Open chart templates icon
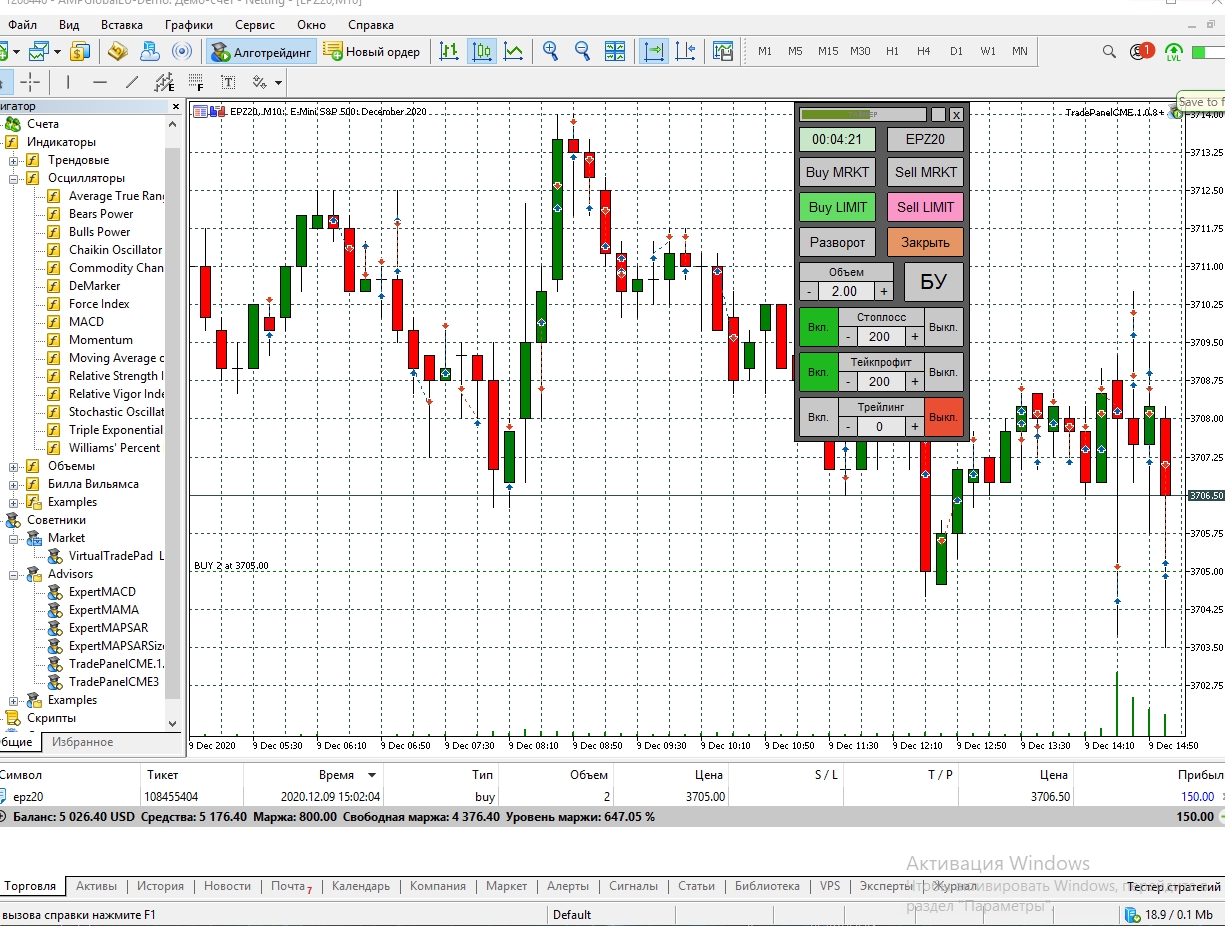1225x926 pixels. click(723, 51)
